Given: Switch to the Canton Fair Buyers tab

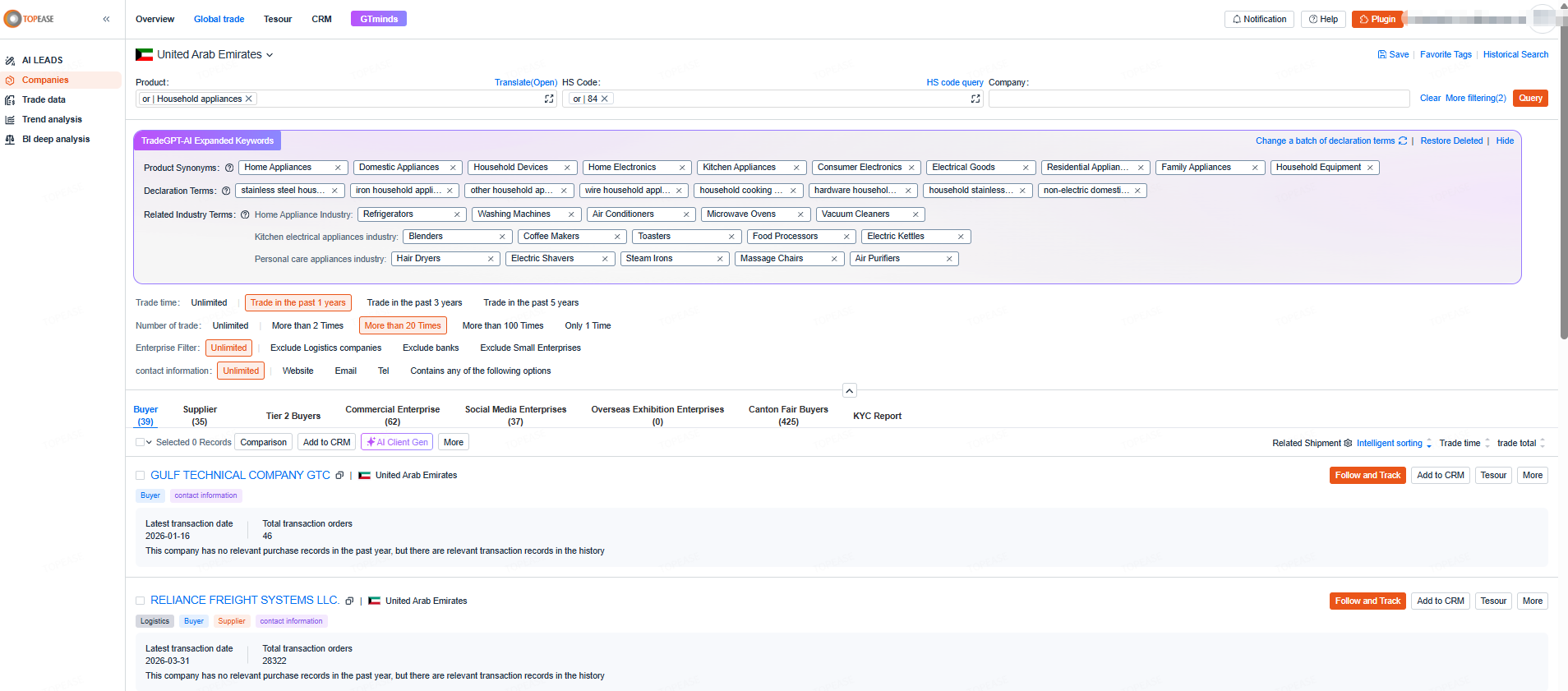Looking at the screenshot, I should (x=788, y=416).
